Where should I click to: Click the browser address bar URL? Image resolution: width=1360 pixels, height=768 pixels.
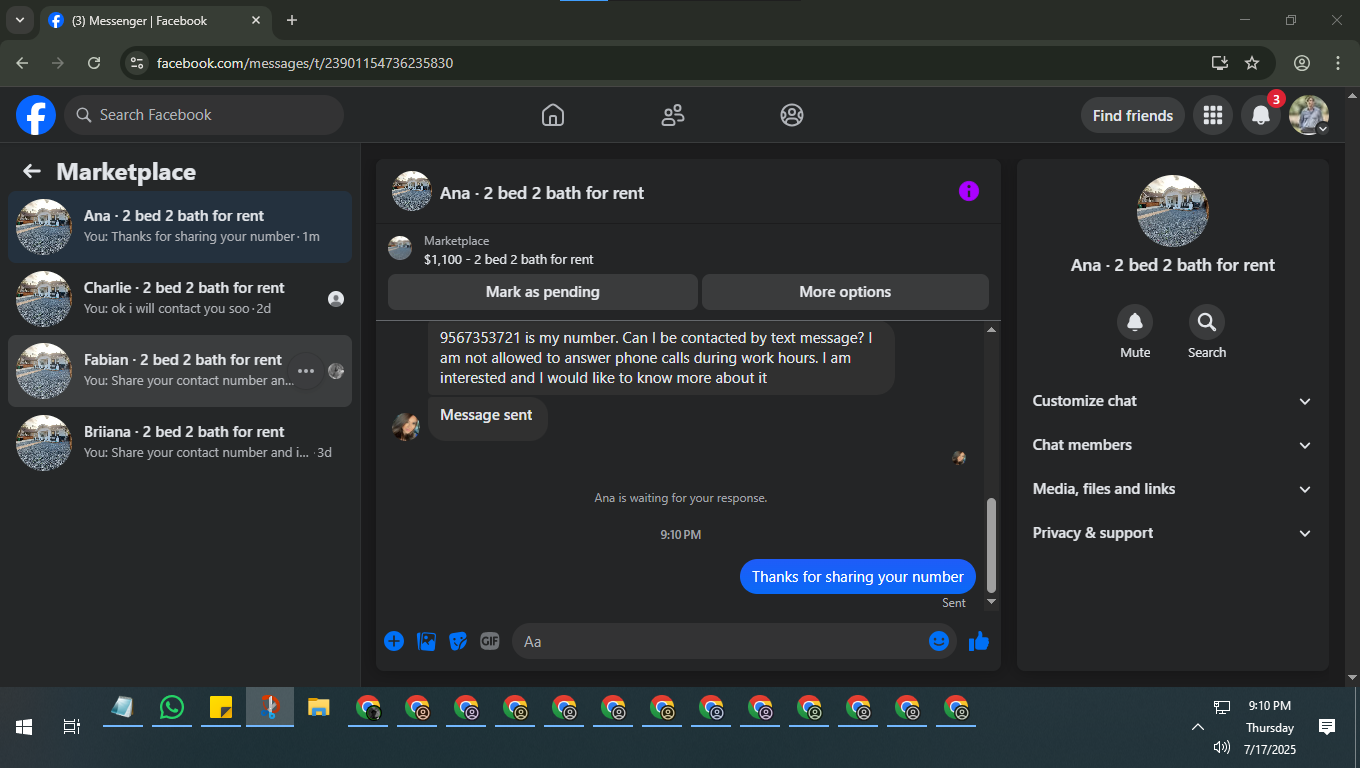coord(305,63)
